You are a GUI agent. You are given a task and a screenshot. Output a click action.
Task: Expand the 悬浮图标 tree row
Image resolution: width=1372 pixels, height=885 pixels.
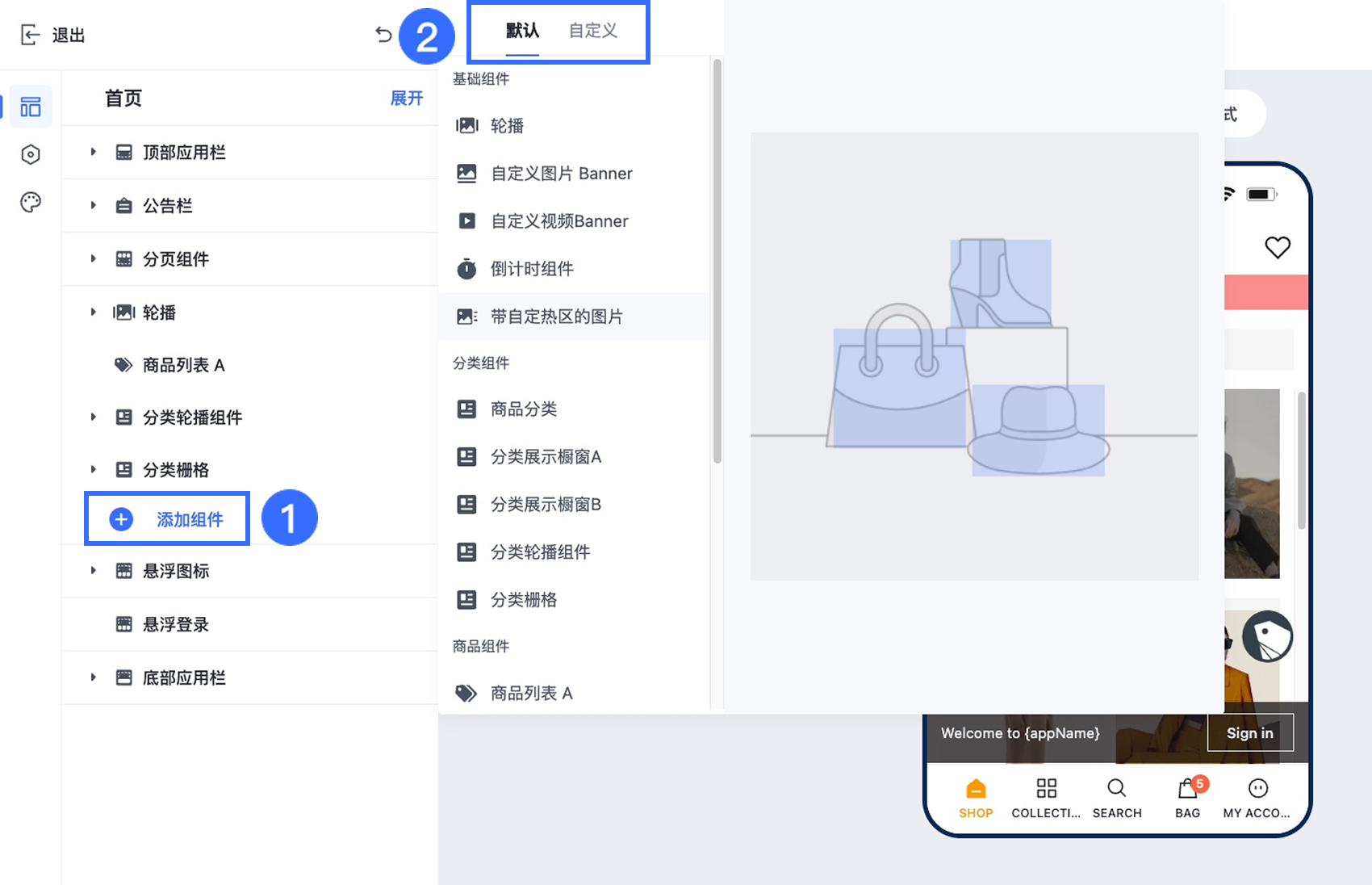93,570
